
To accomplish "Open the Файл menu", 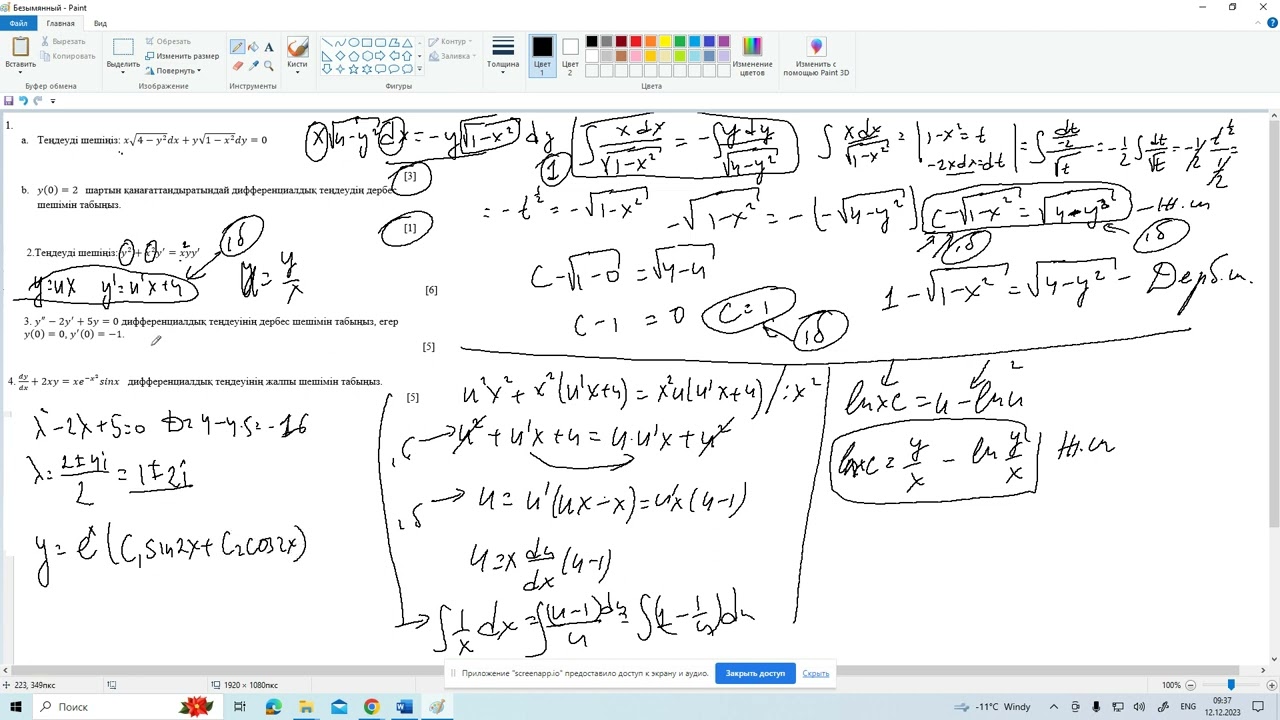I will [18, 23].
